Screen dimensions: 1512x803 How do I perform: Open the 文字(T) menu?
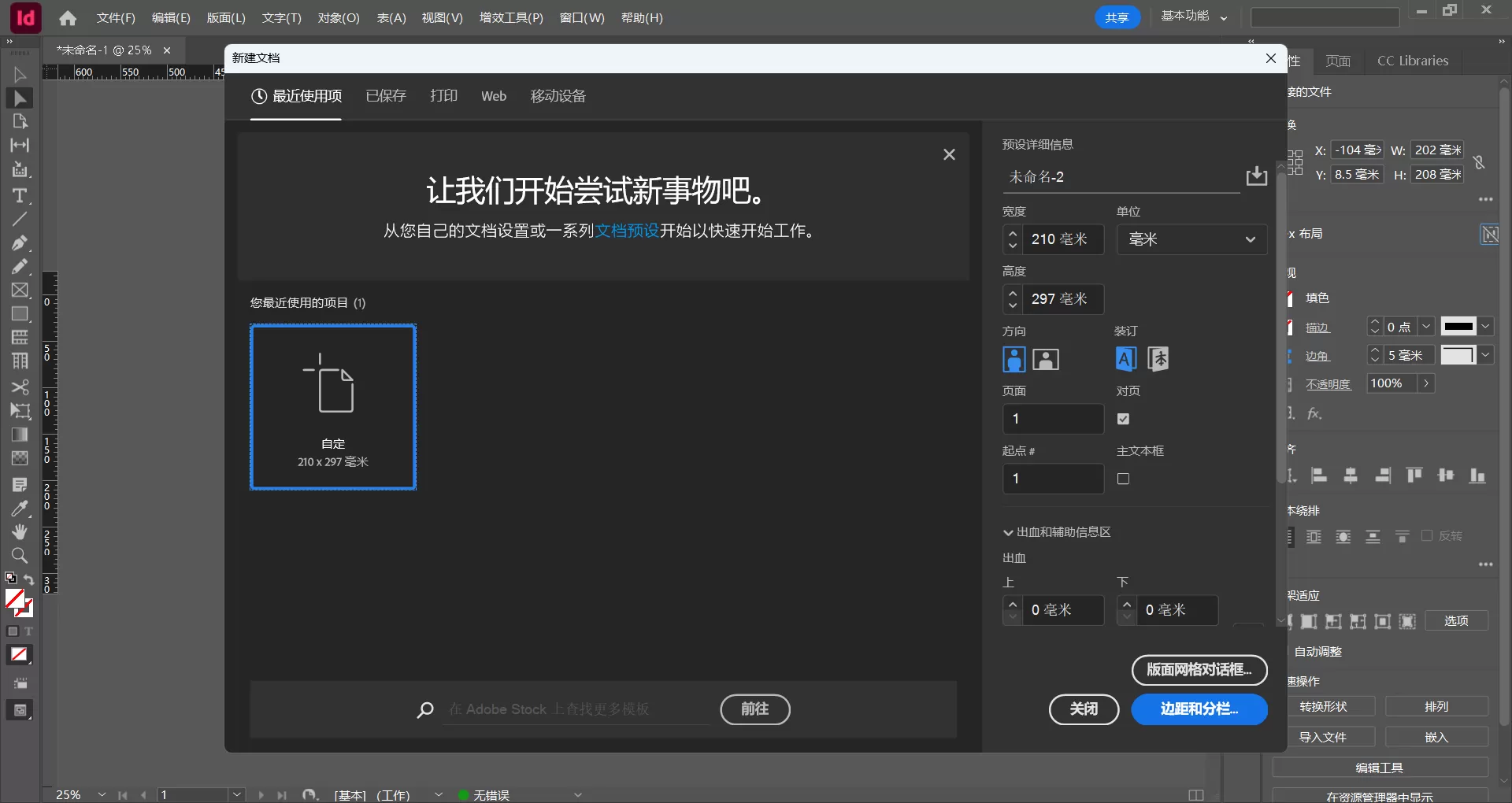[281, 17]
